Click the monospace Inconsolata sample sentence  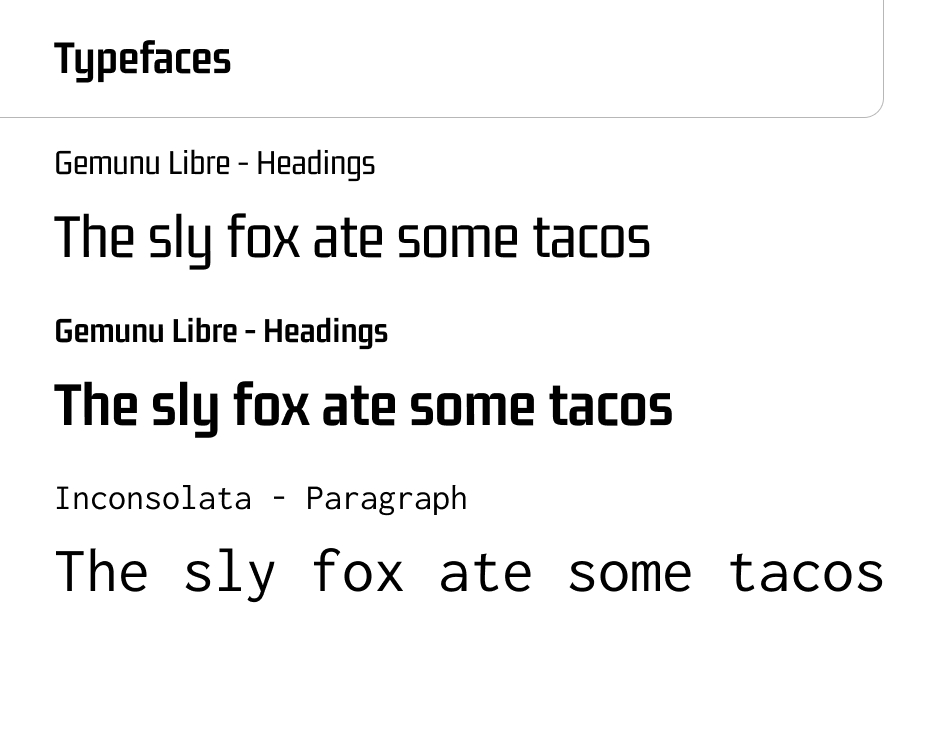[x=469, y=573]
